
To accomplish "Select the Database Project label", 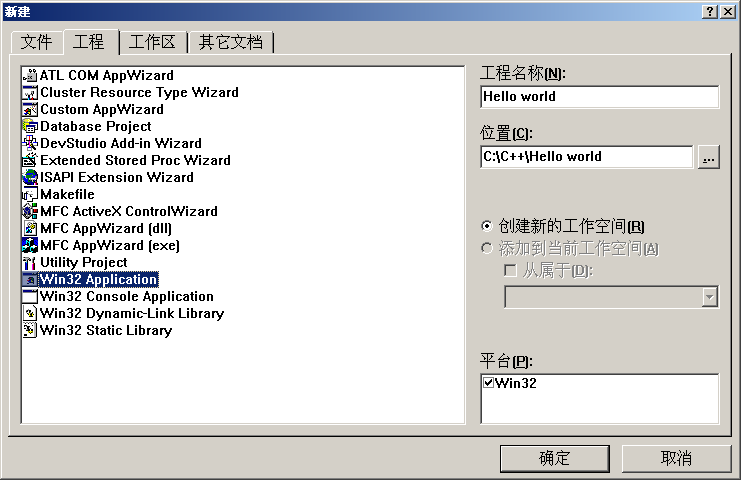I will coord(96,127).
